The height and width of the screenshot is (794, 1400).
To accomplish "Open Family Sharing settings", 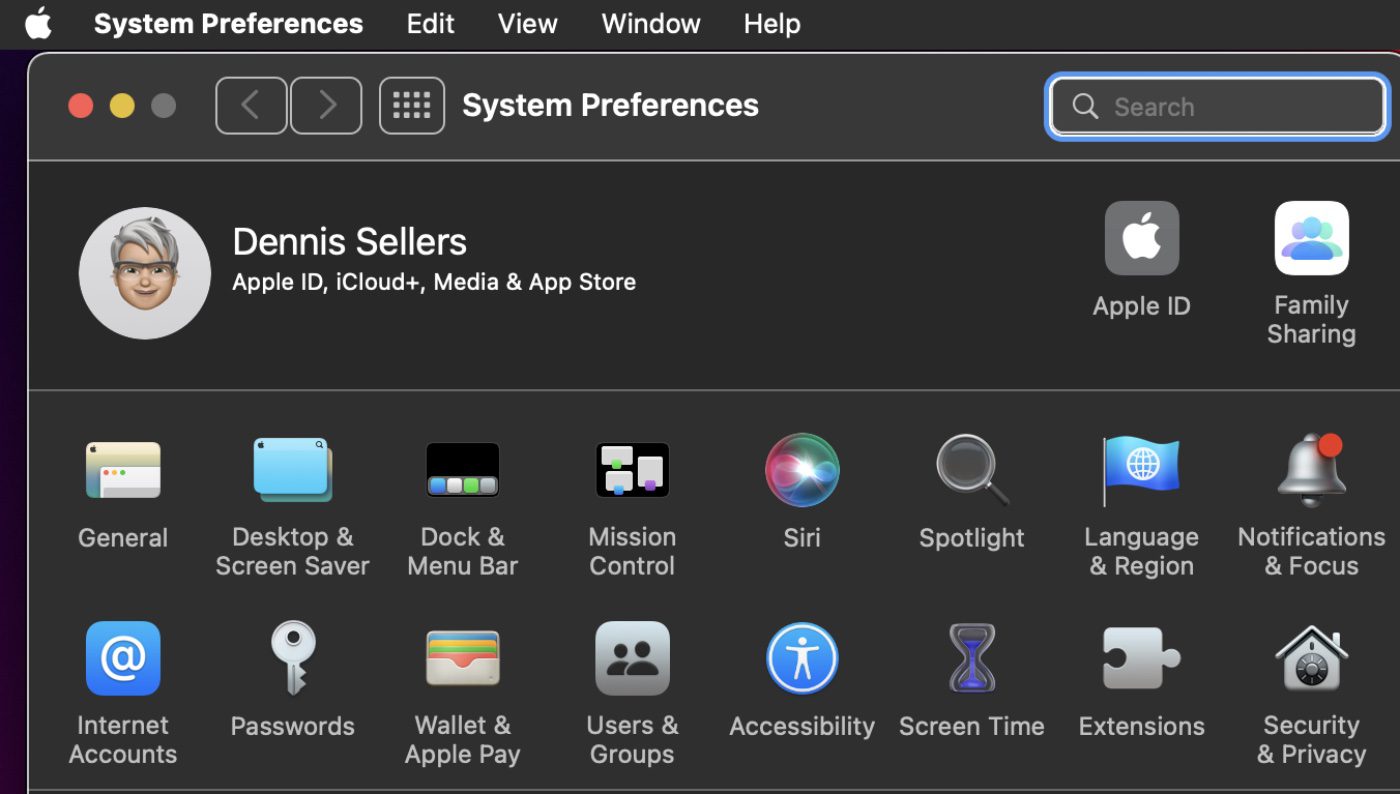I will click(x=1311, y=239).
